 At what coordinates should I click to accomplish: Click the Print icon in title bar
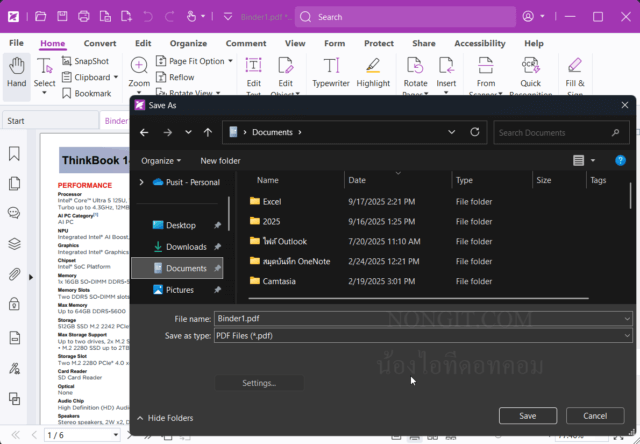[84, 17]
